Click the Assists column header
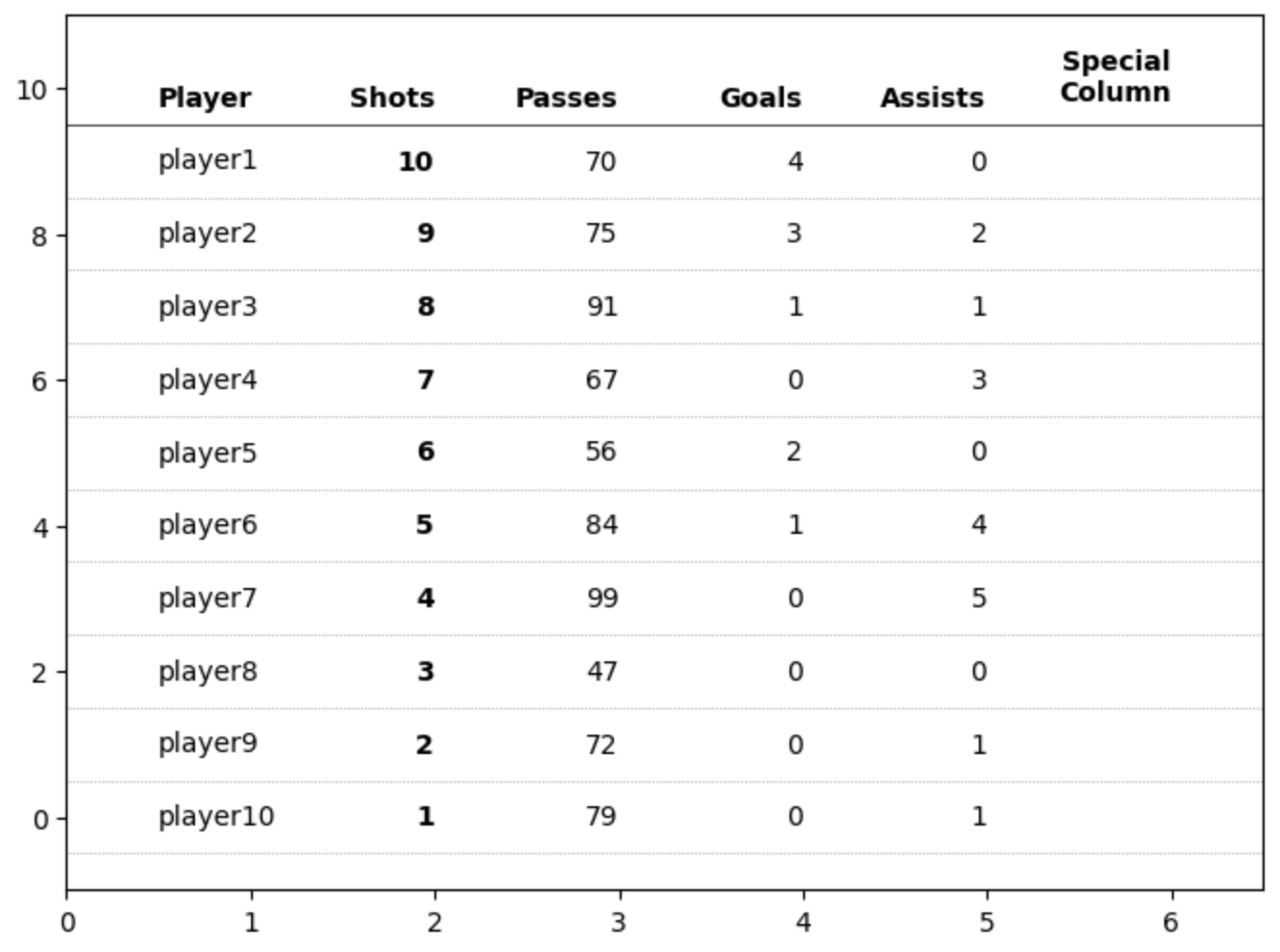This screenshot has height=952, width=1280. click(931, 98)
